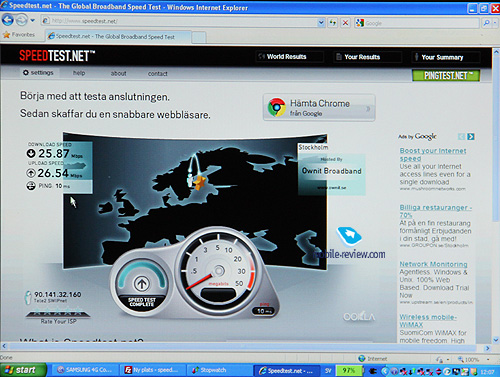Click the vertical scrollbar down arrow
The image size is (500, 377).
coord(496,340)
